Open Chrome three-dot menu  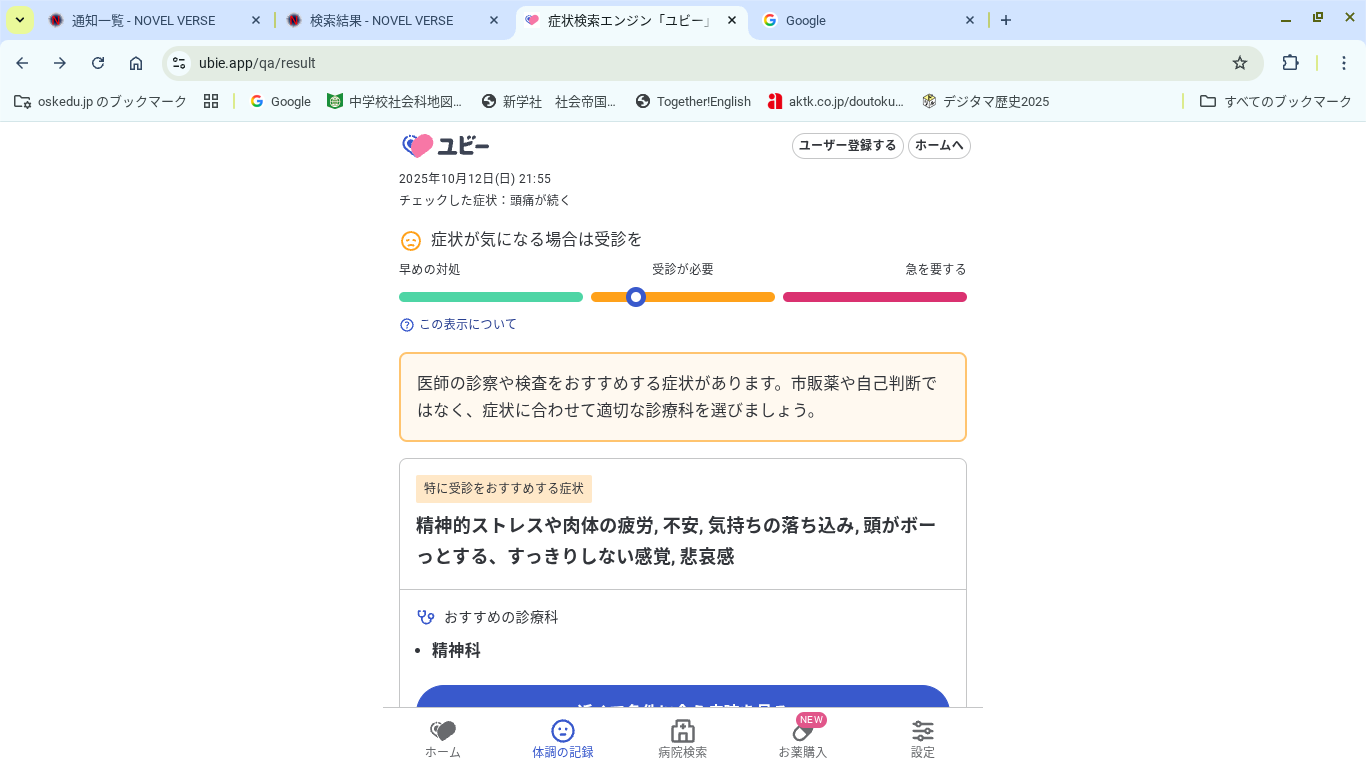pos(1344,63)
